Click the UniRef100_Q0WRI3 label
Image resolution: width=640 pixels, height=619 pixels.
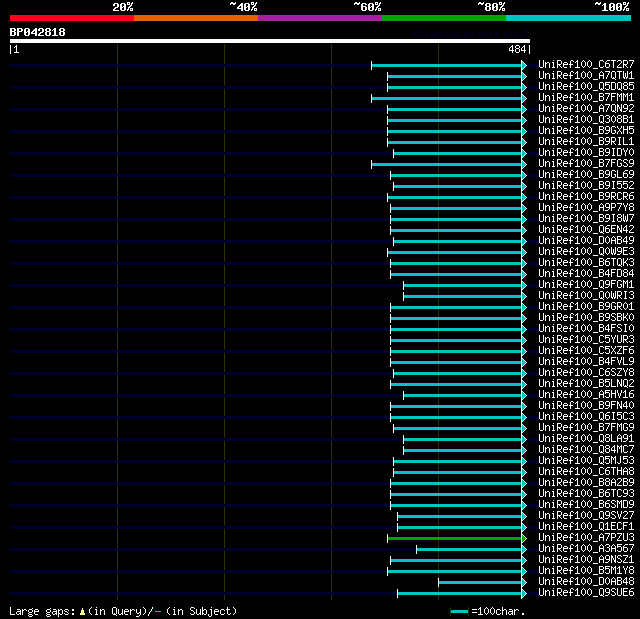(586, 296)
